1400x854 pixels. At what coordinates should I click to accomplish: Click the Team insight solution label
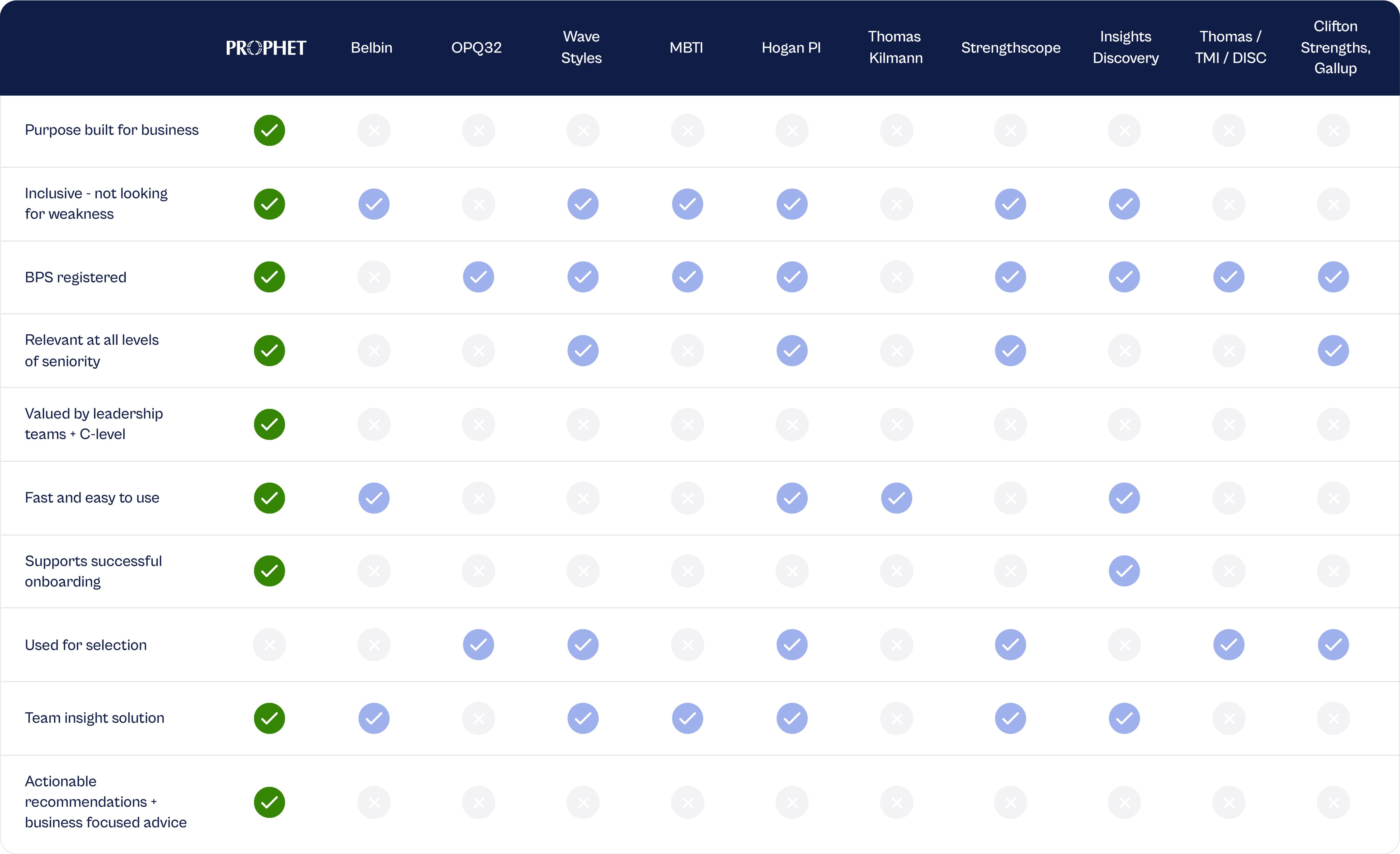tap(94, 718)
